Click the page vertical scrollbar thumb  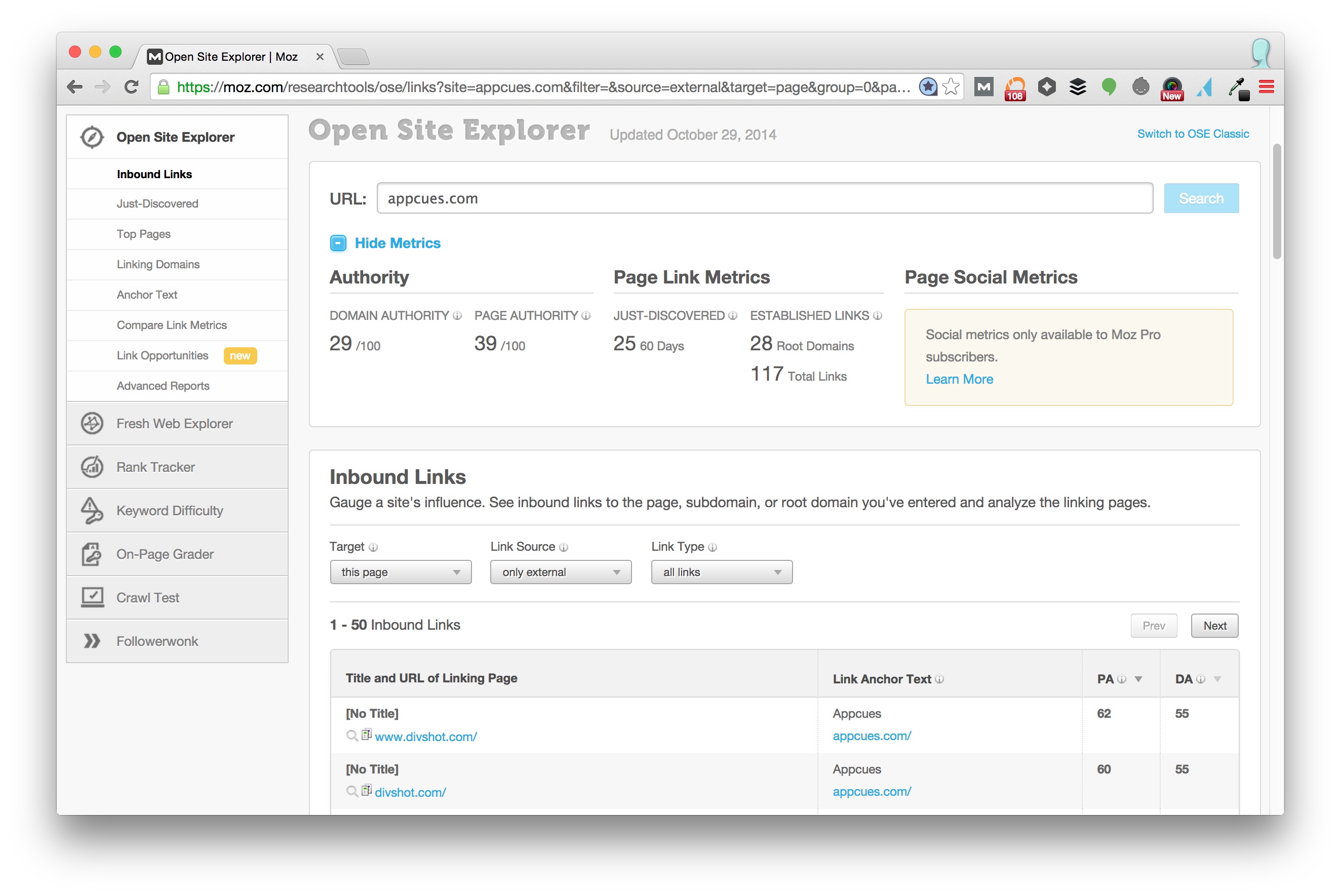click(x=1277, y=201)
